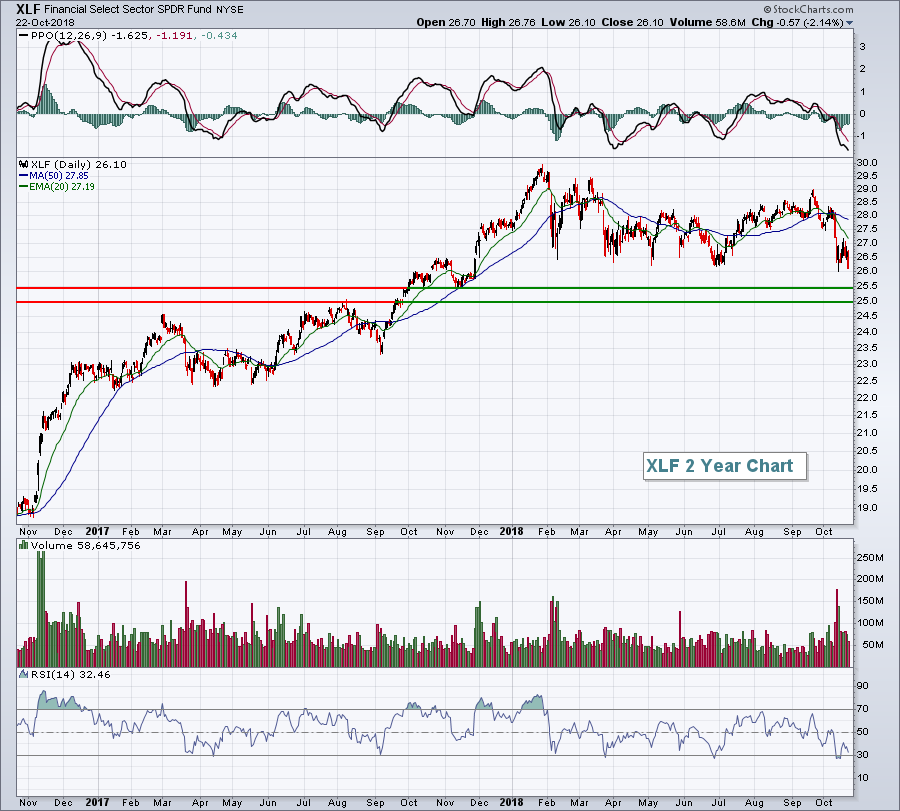Select the green EMA(20) legend line marker

pyautogui.click(x=24, y=187)
